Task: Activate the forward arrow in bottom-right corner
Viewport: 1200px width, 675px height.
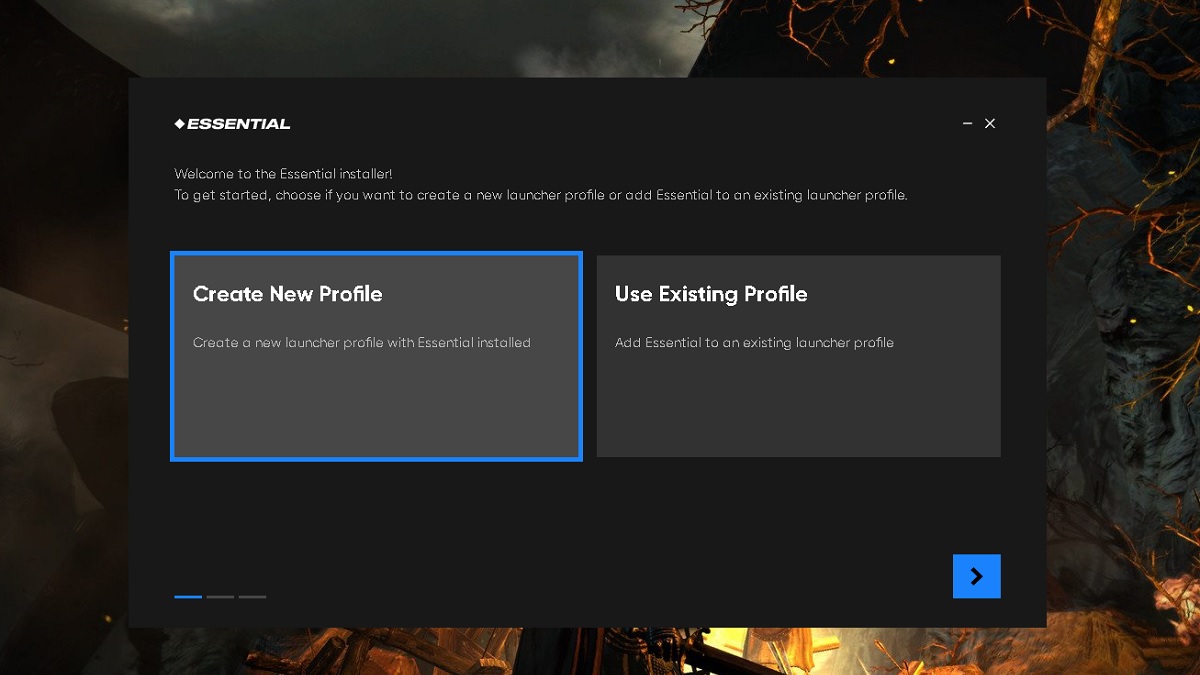Action: (976, 576)
